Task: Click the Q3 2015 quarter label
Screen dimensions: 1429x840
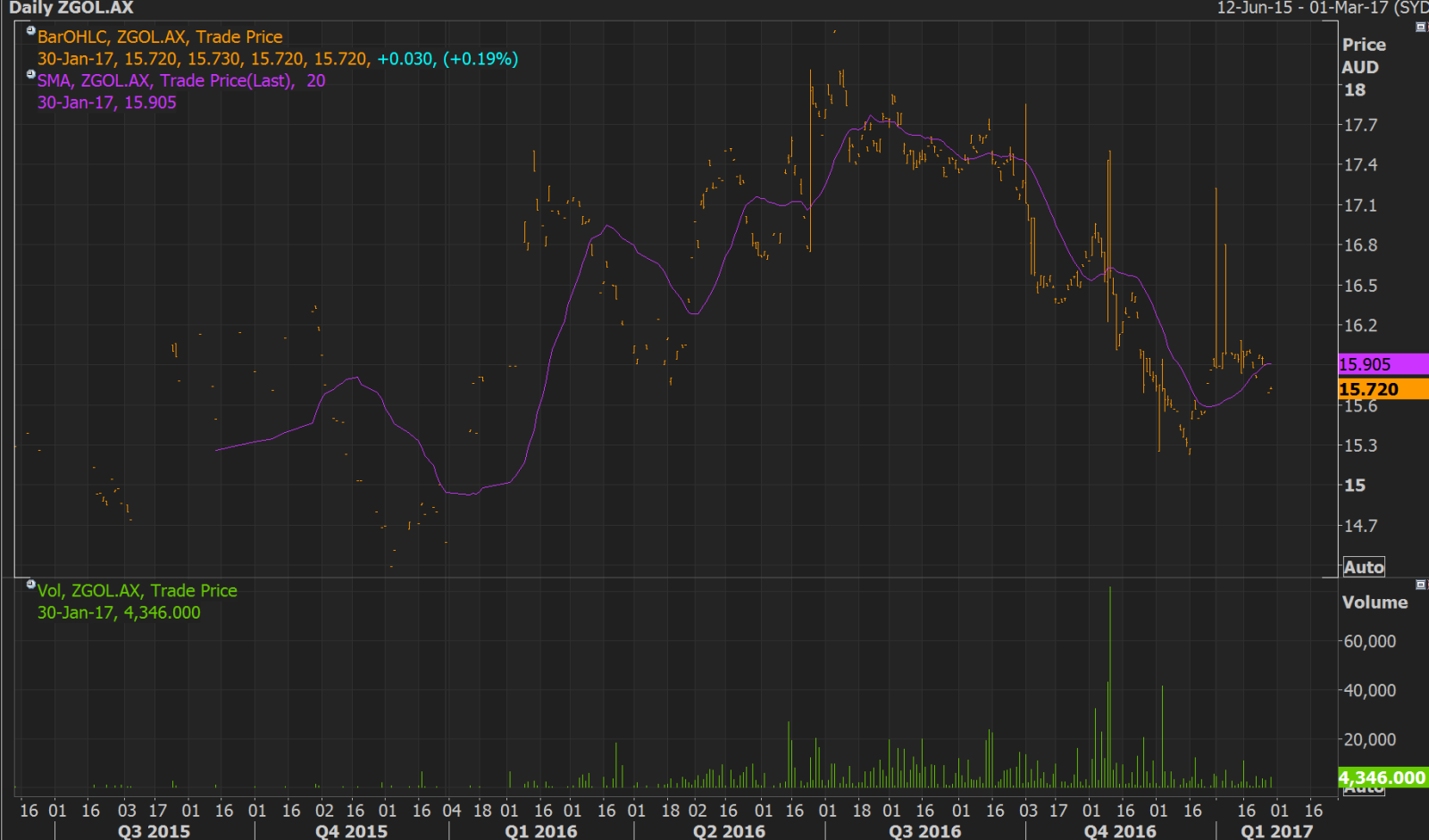Action: click(x=154, y=831)
